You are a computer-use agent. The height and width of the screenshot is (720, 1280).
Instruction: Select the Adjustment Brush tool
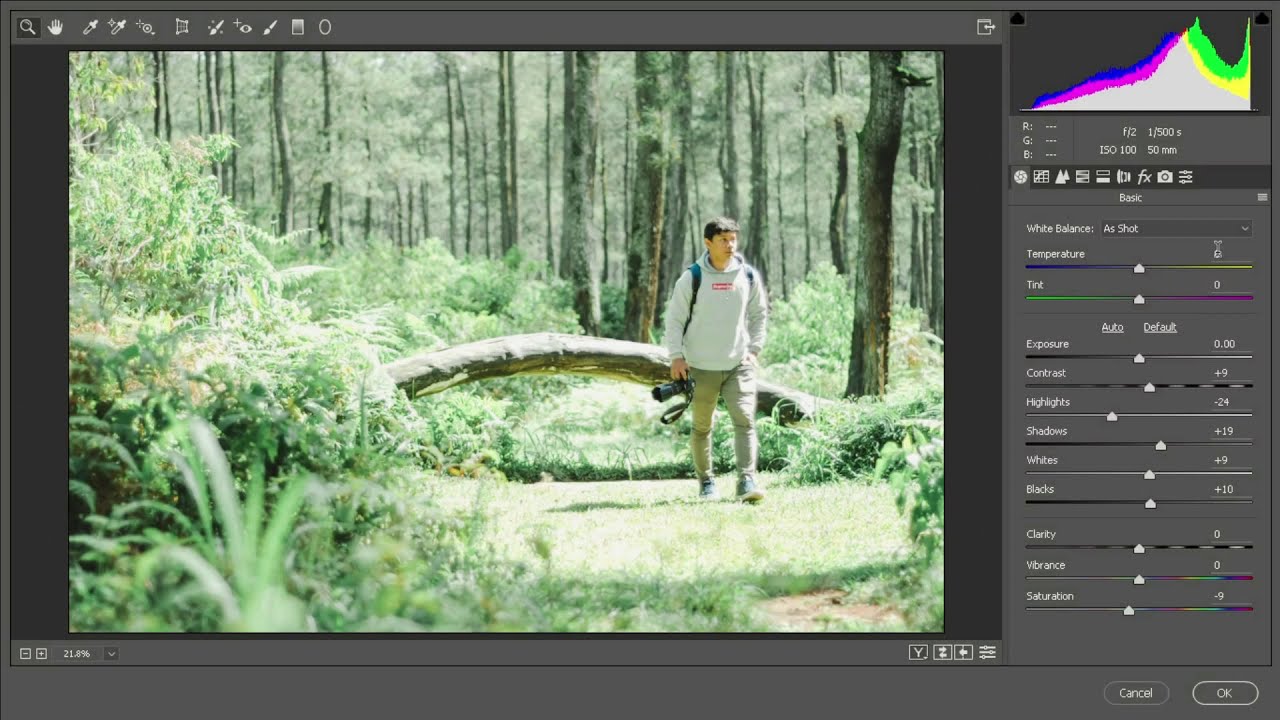270,28
